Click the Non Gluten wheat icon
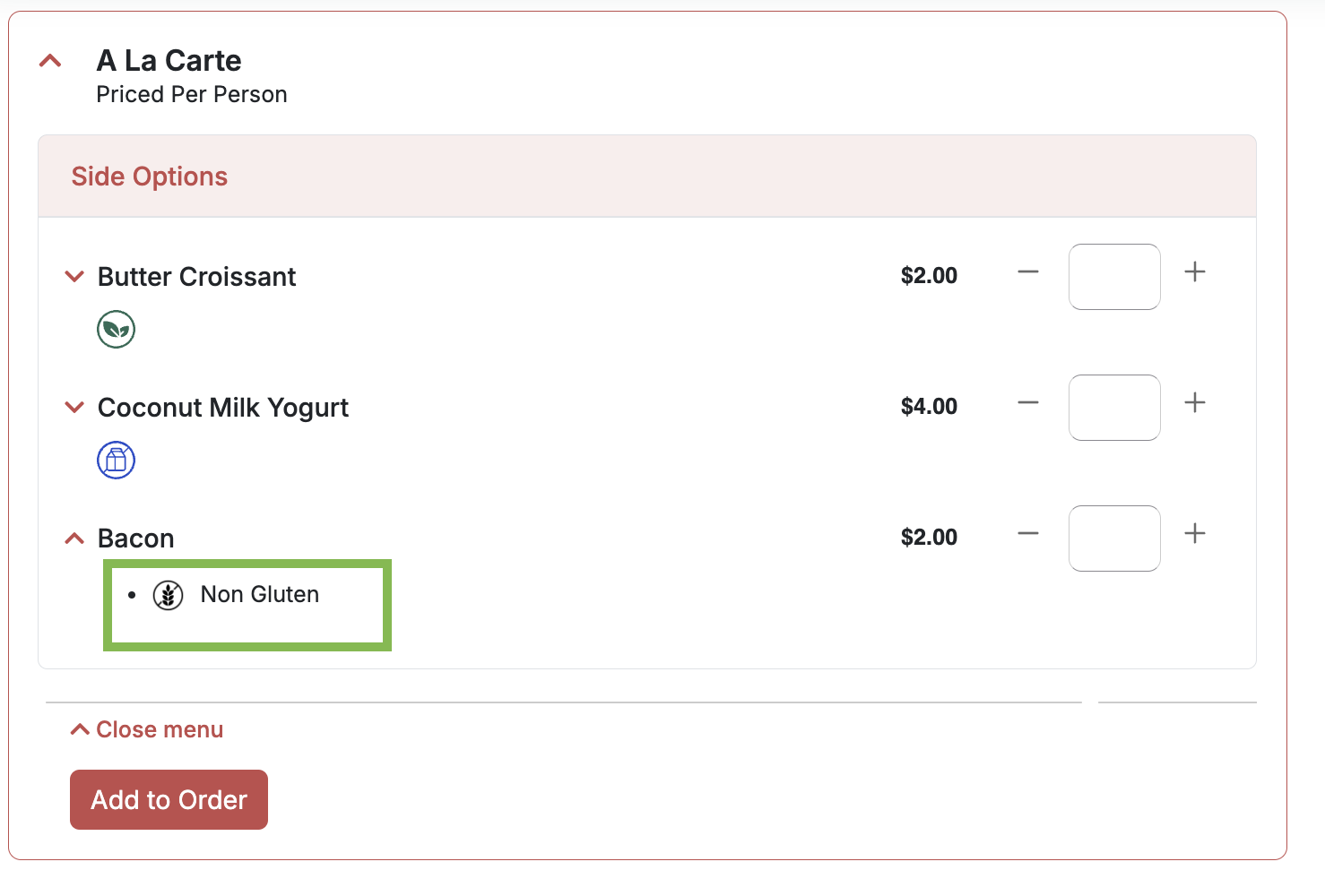The image size is (1325, 896). coord(169,595)
